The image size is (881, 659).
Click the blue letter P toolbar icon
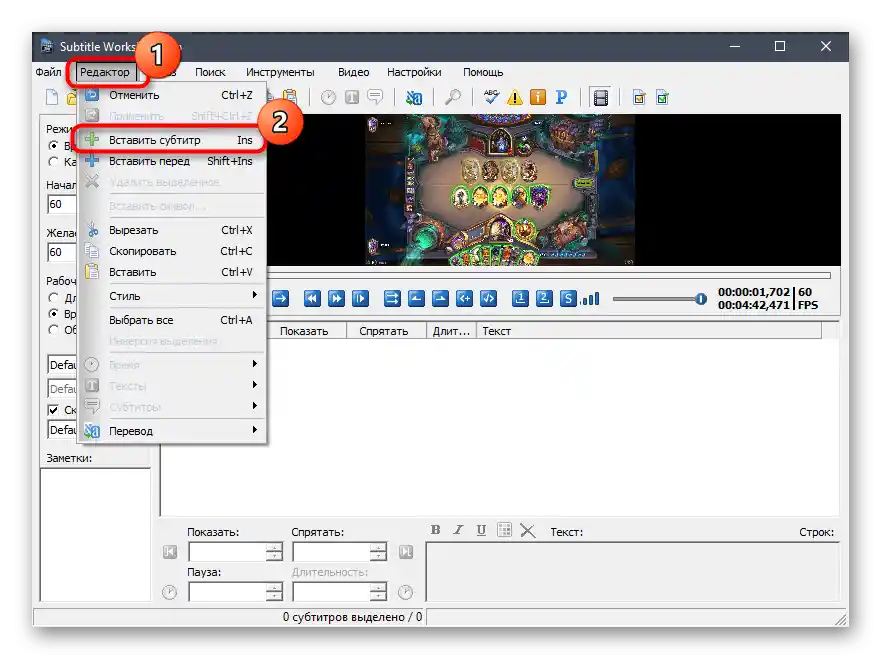point(561,97)
